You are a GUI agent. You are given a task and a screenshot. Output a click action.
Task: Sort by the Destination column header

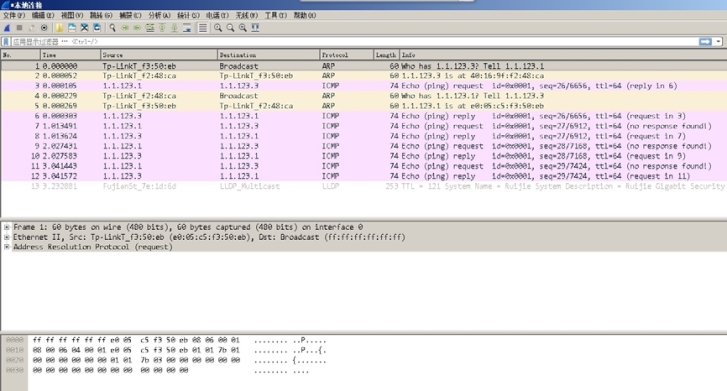[268, 55]
